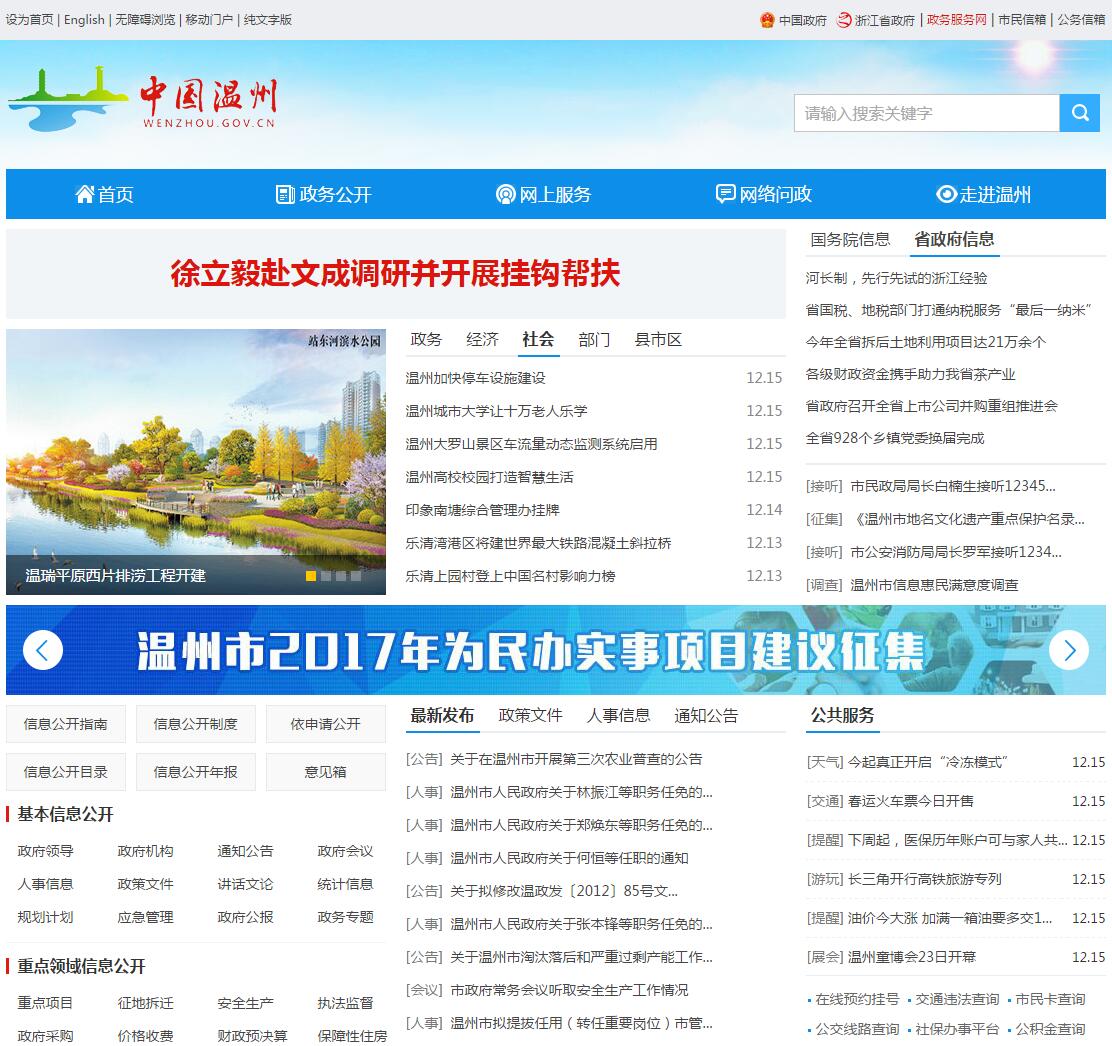Switch to 国务院信息 tab
The height and width of the screenshot is (1046, 1112).
coord(850,240)
